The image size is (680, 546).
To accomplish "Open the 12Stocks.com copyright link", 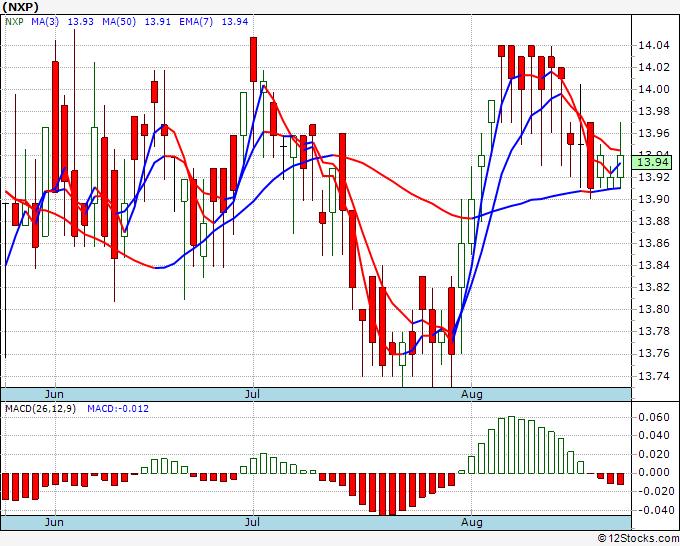I will (x=638, y=539).
